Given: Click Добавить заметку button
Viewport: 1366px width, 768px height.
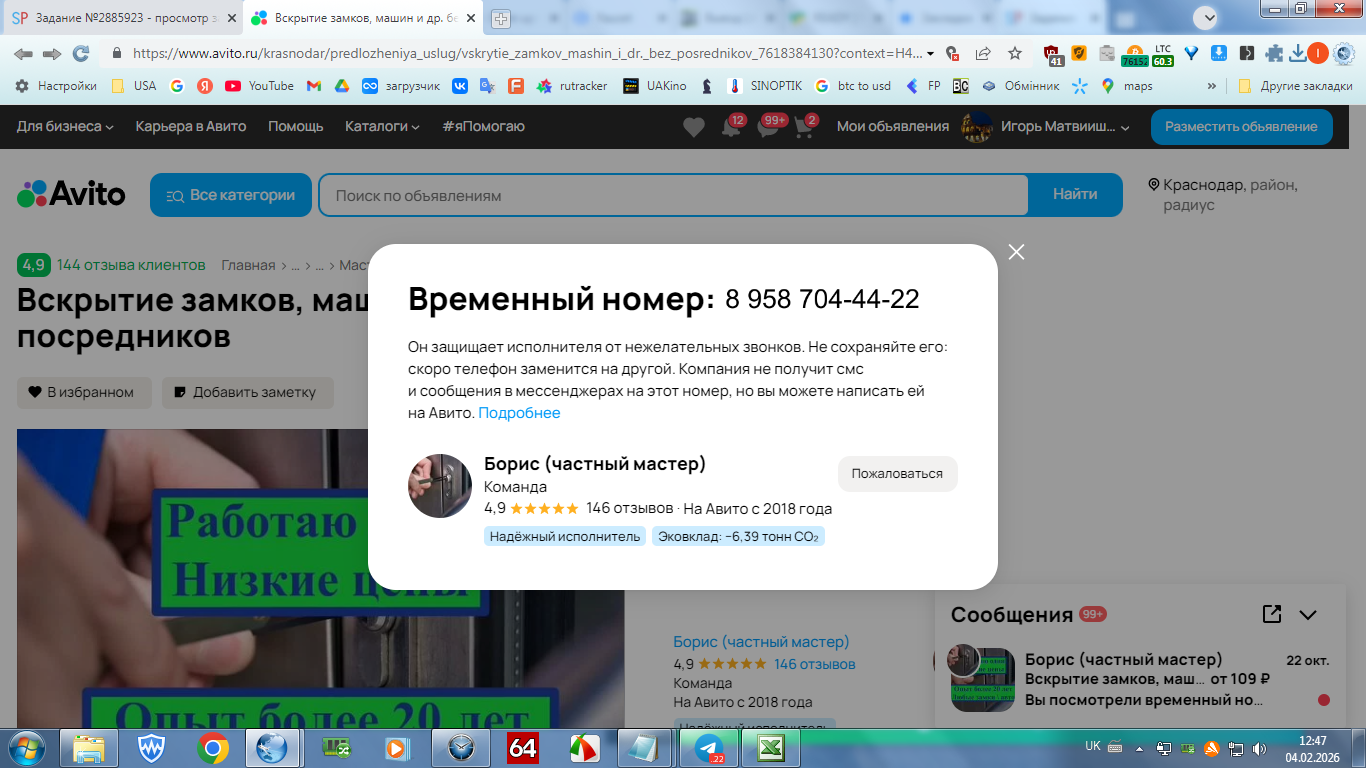Looking at the screenshot, I should pyautogui.click(x=248, y=392).
